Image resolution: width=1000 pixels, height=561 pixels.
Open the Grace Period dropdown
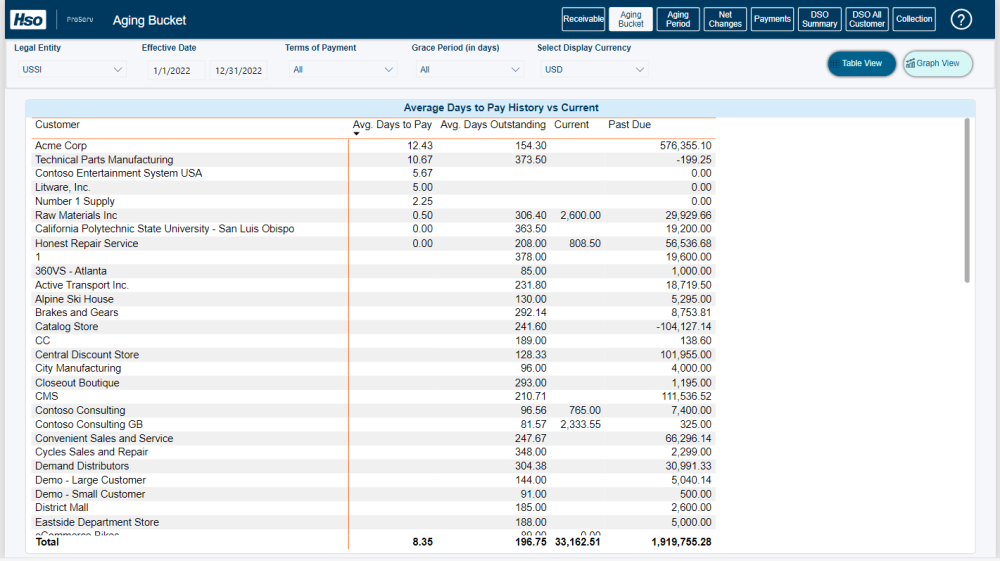(x=470, y=70)
